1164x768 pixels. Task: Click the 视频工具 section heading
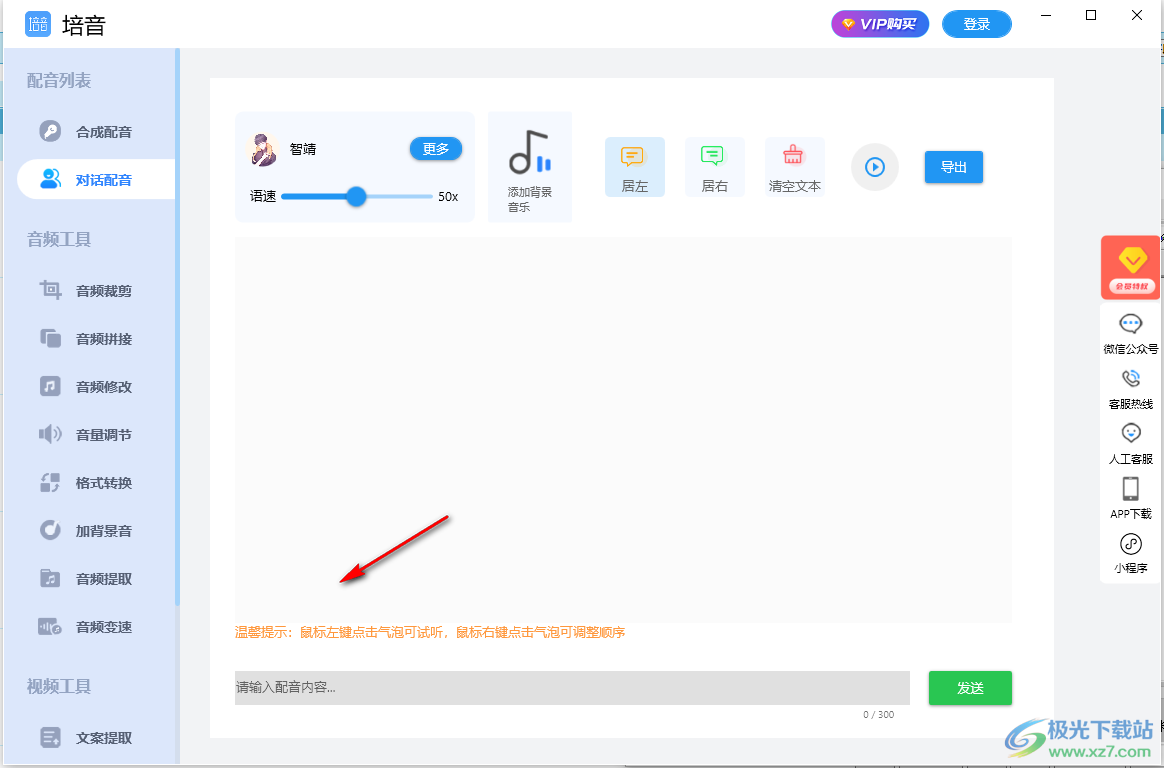tap(59, 686)
